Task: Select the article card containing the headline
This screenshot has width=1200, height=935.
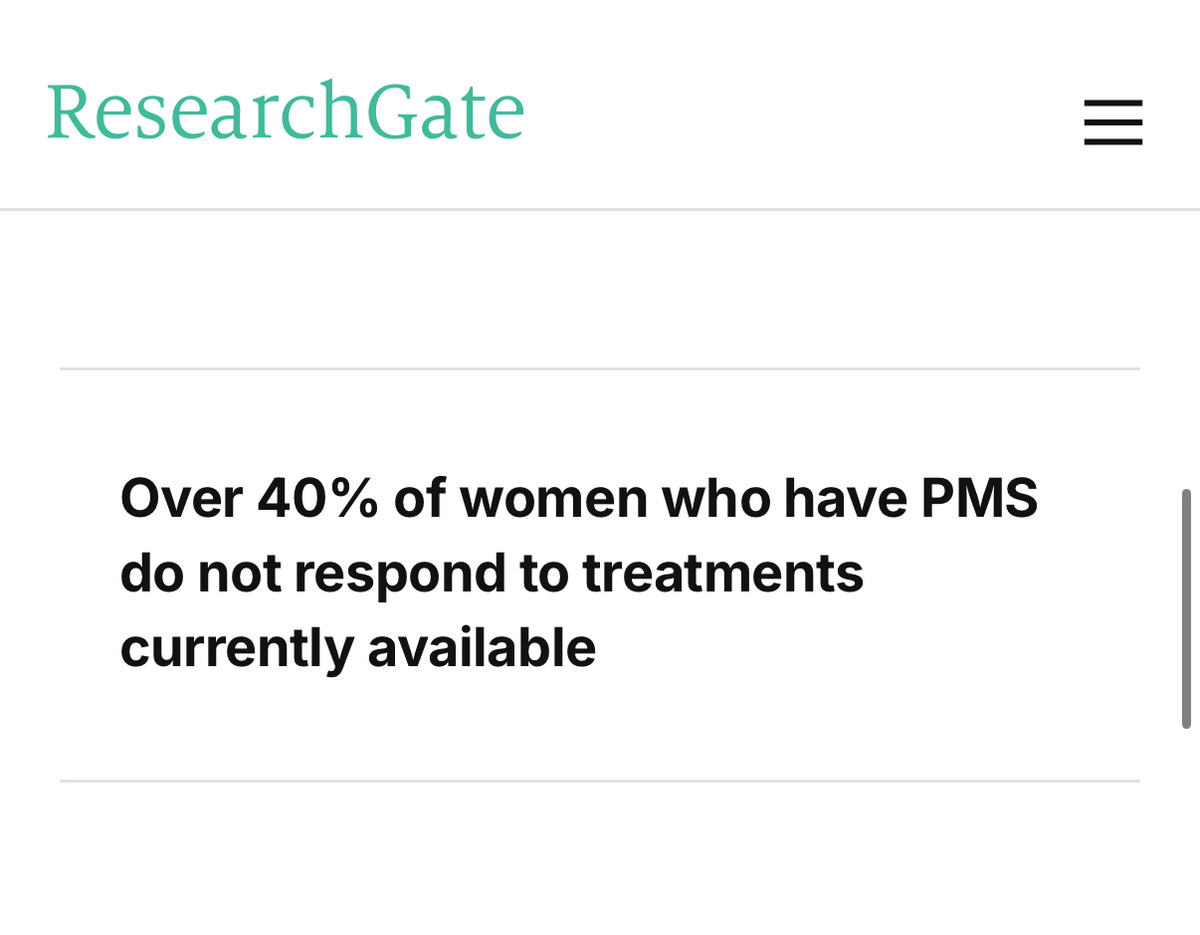Action: [600, 572]
